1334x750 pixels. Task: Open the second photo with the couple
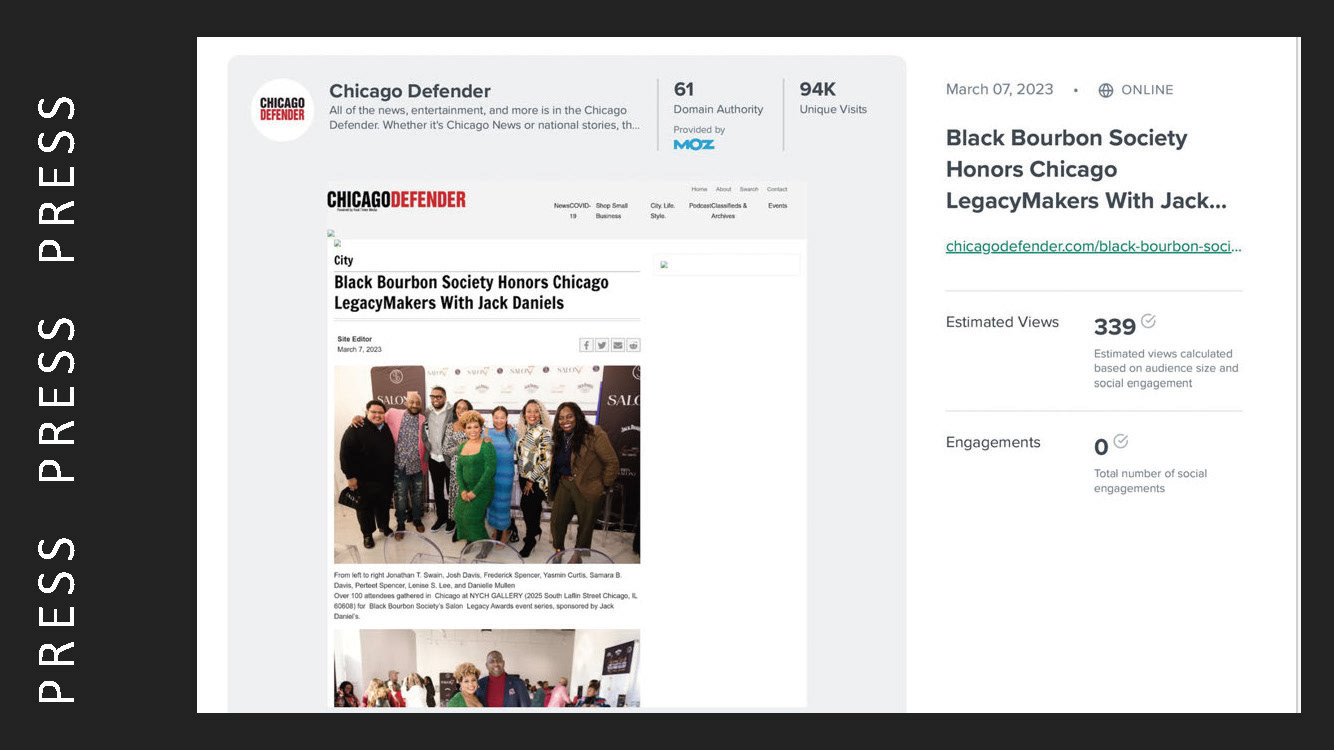487,668
